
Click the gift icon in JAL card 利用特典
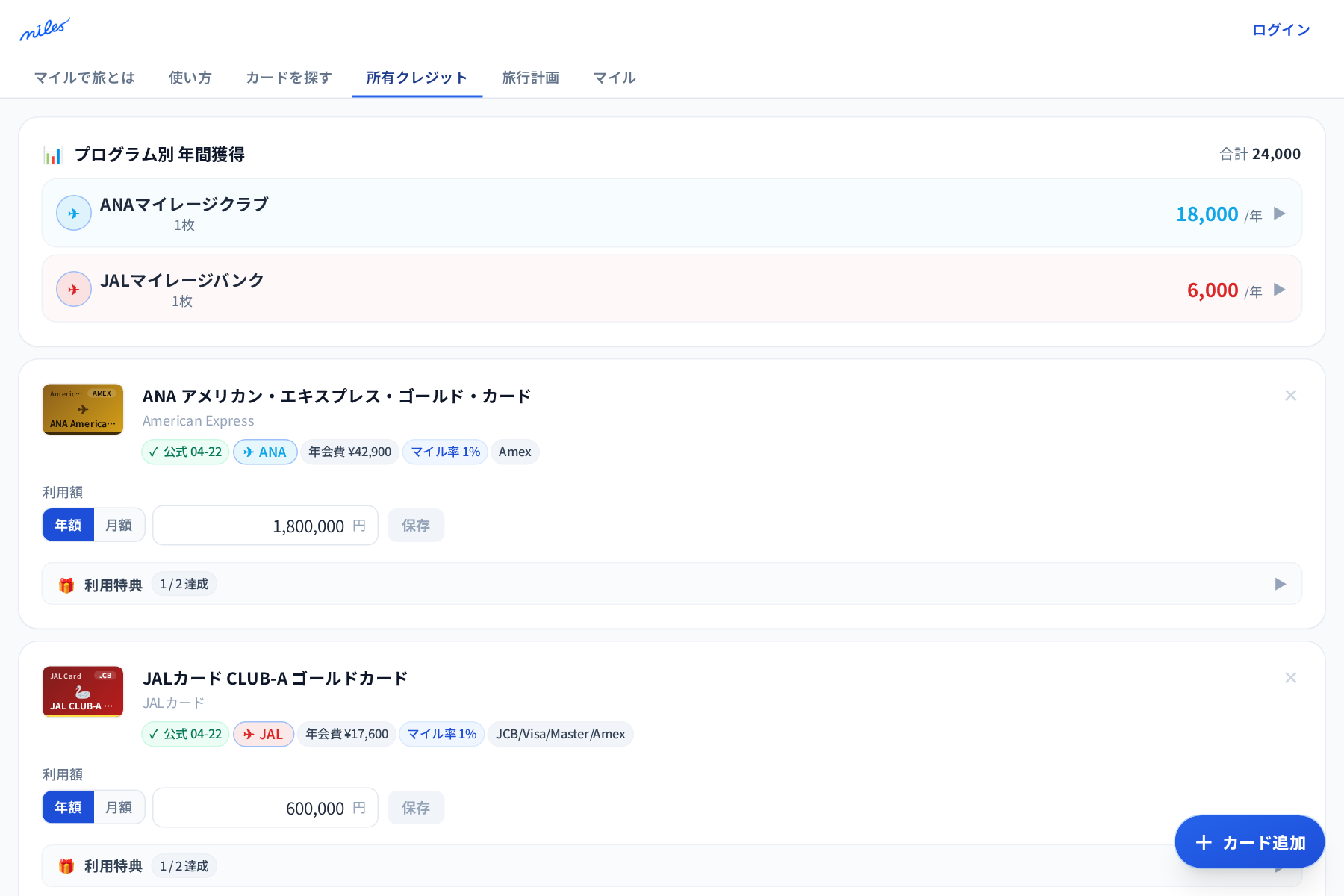[66, 866]
